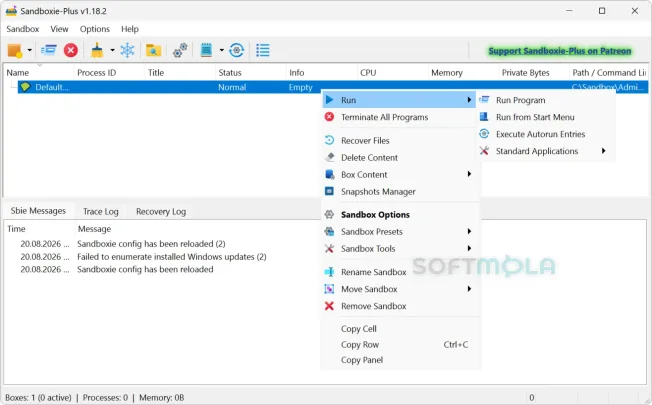The image size is (652, 405).
Task: Open Sandbox Options in the context menu
Action: (375, 215)
